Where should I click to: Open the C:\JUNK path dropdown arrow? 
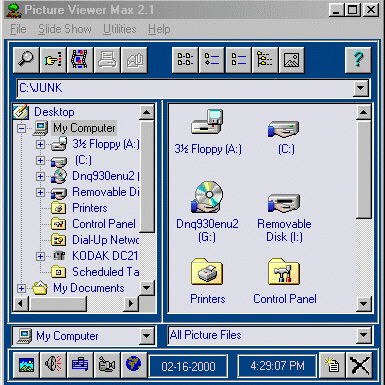(361, 88)
